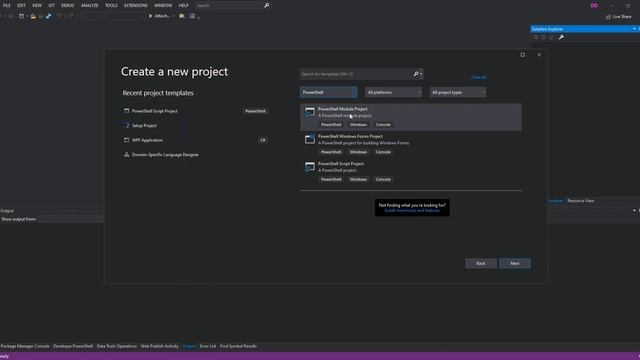Viewport: 640px width, 360px height.
Task: Switch to the Web Publish Activity tab
Action: coord(160,346)
